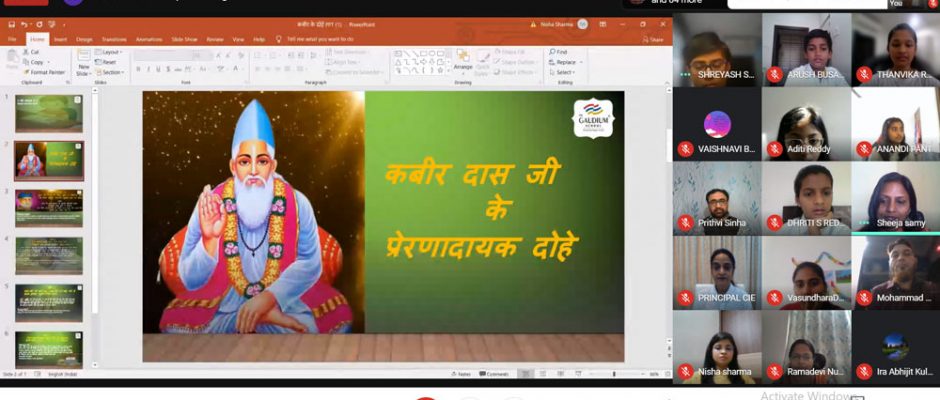Open the Help tab
The height and width of the screenshot is (400, 940).
click(259, 39)
